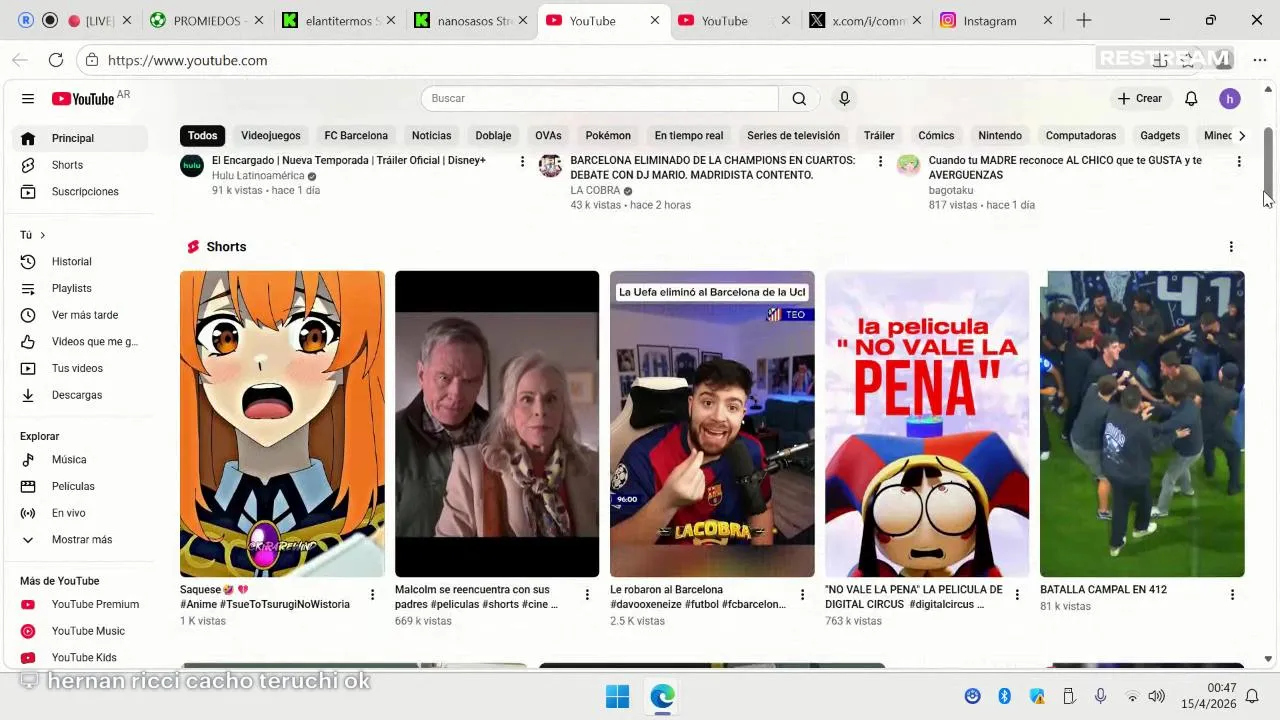The width and height of the screenshot is (1280, 720).
Task: Show more filter chips with right arrow
Action: coord(1241,135)
